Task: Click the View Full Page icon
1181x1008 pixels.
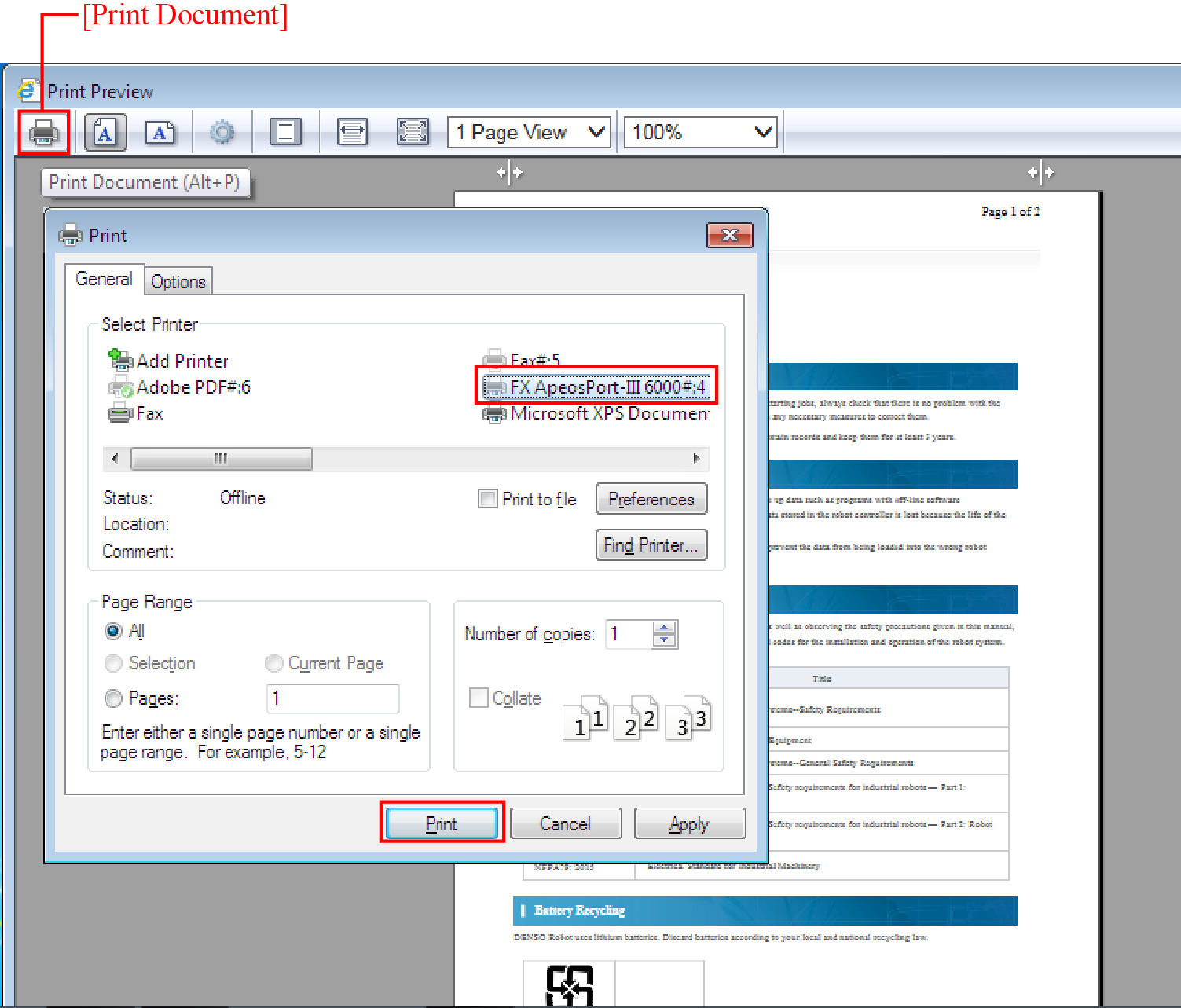Action: tap(413, 132)
